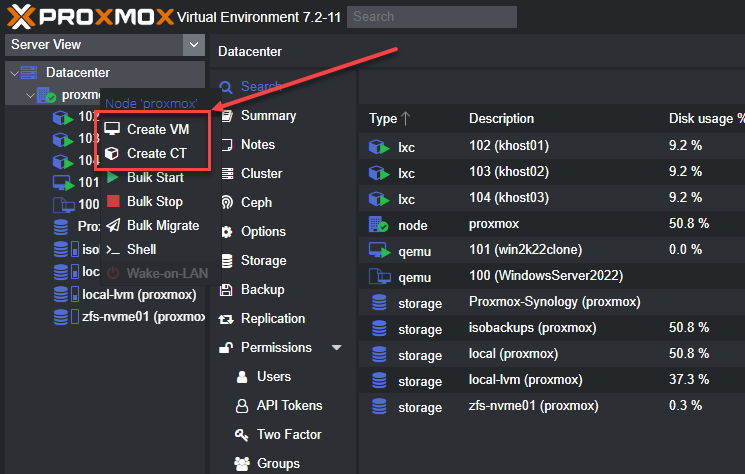Open the Server View dropdown

(x=194, y=45)
